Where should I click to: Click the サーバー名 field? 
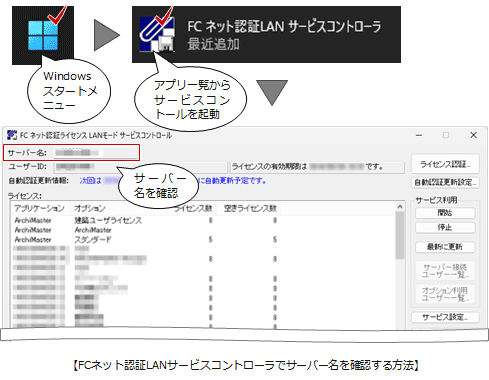(x=96, y=153)
